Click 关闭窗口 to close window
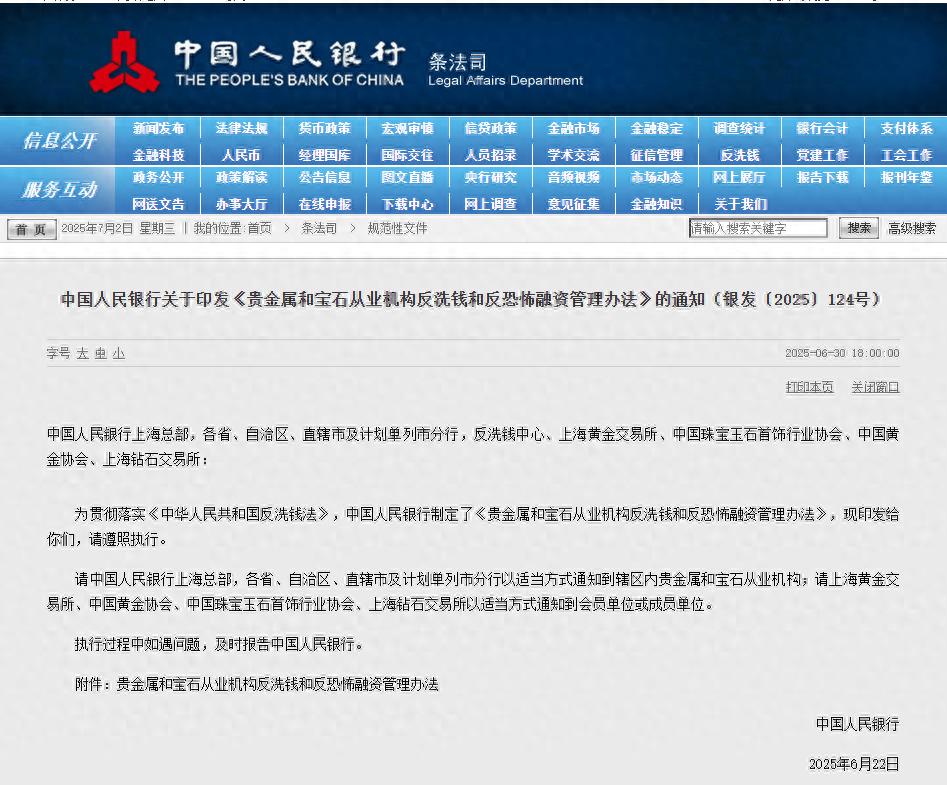The height and width of the screenshot is (785, 947). tap(875, 387)
